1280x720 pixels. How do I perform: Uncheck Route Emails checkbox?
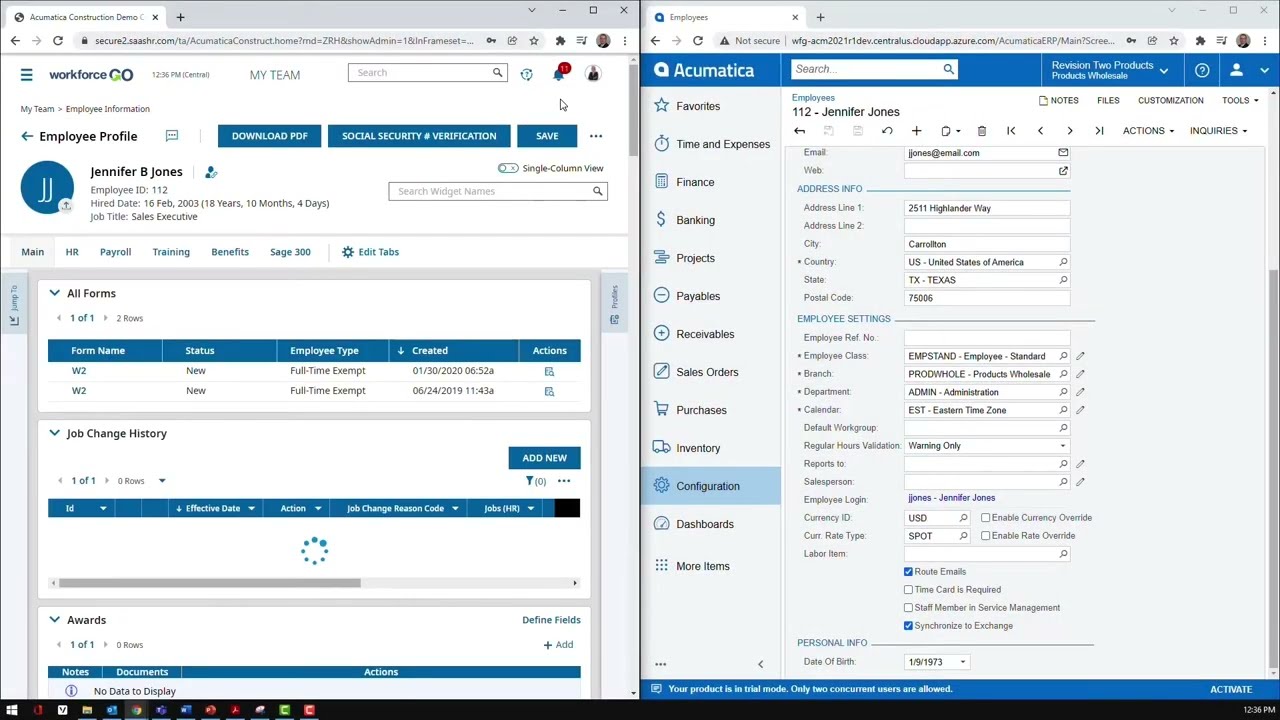pos(908,572)
